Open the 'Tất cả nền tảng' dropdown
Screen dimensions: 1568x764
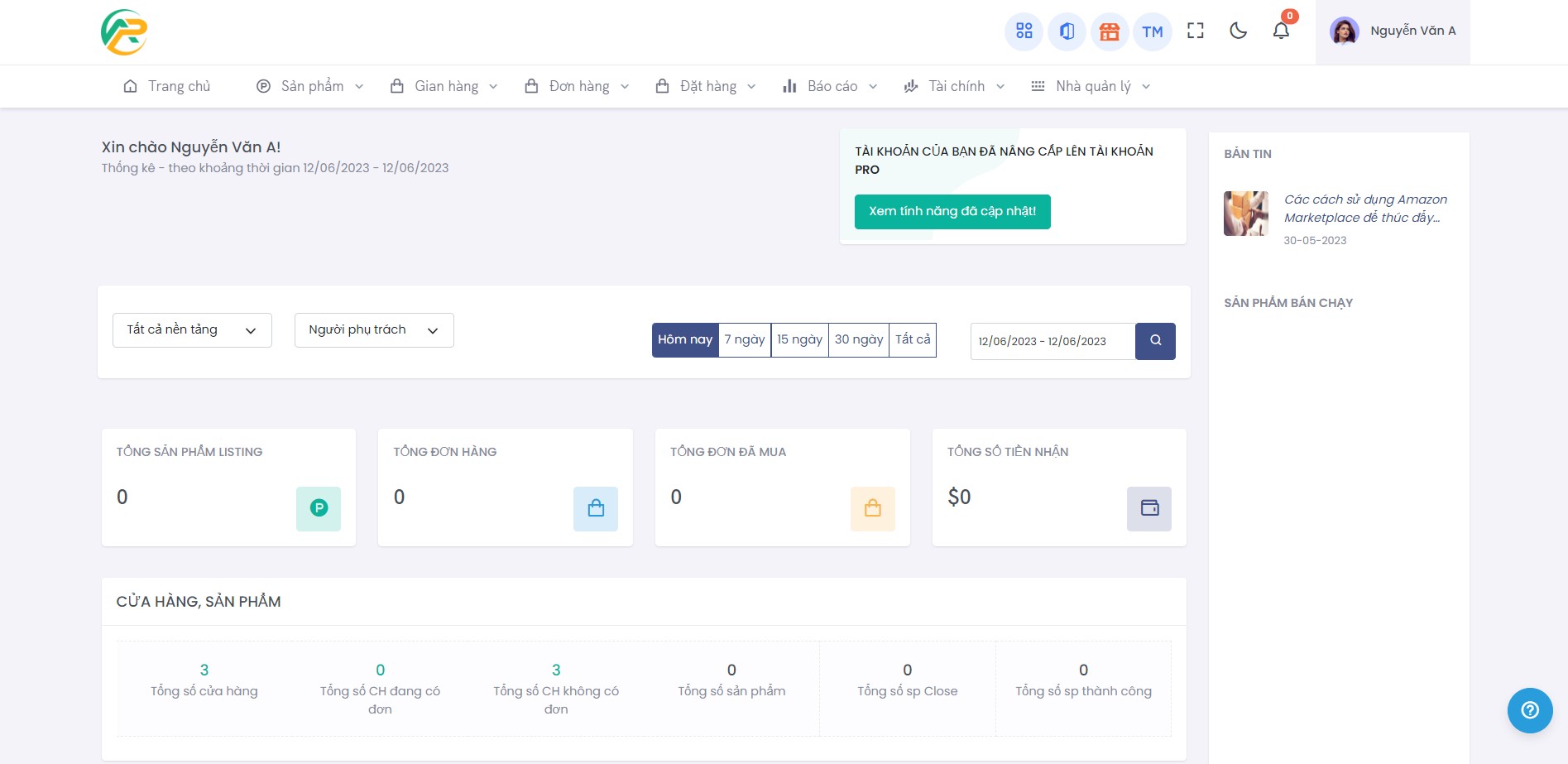pos(192,329)
